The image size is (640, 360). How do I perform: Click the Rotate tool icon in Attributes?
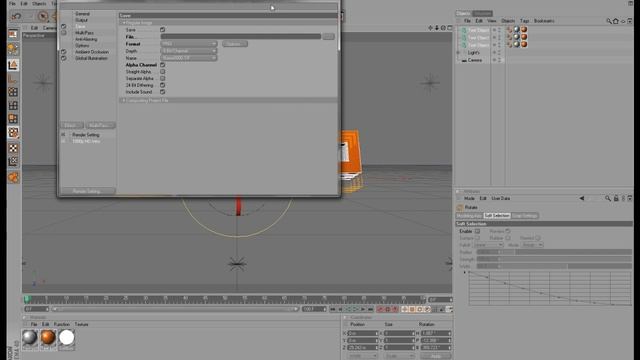pos(460,207)
